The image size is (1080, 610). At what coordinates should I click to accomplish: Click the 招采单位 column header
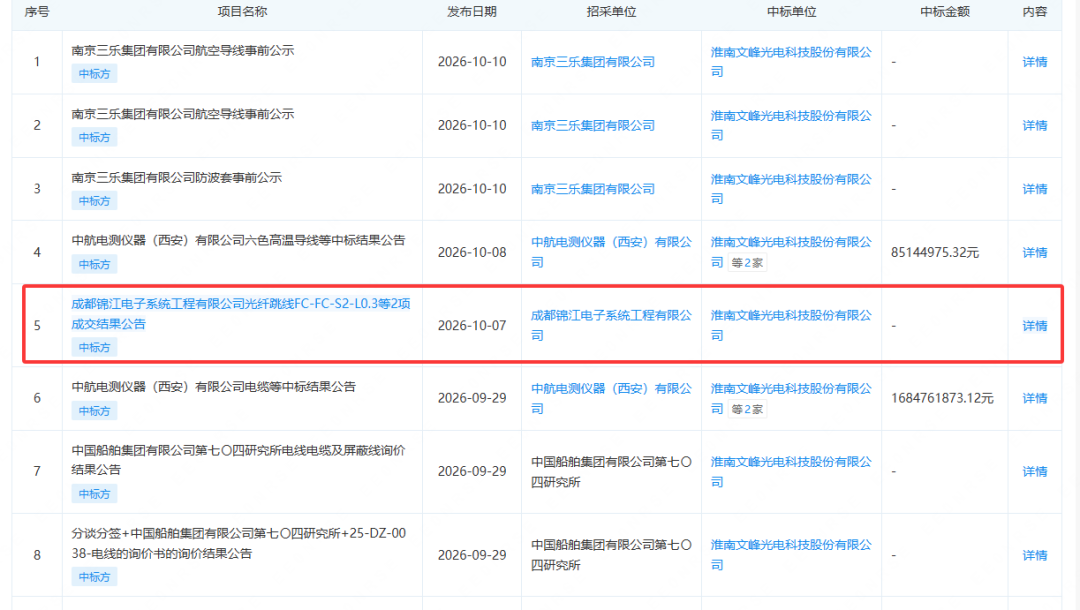611,12
